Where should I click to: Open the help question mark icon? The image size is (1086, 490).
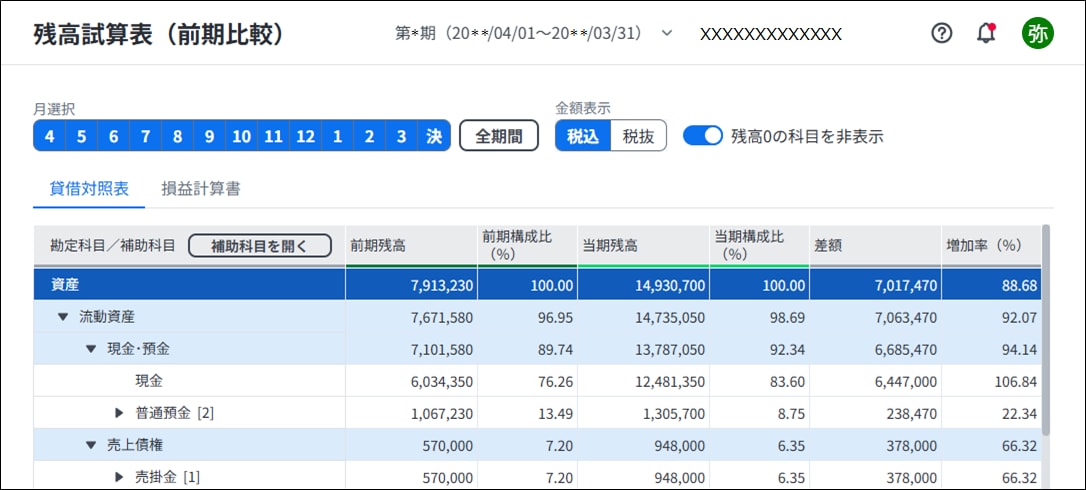[x=941, y=33]
